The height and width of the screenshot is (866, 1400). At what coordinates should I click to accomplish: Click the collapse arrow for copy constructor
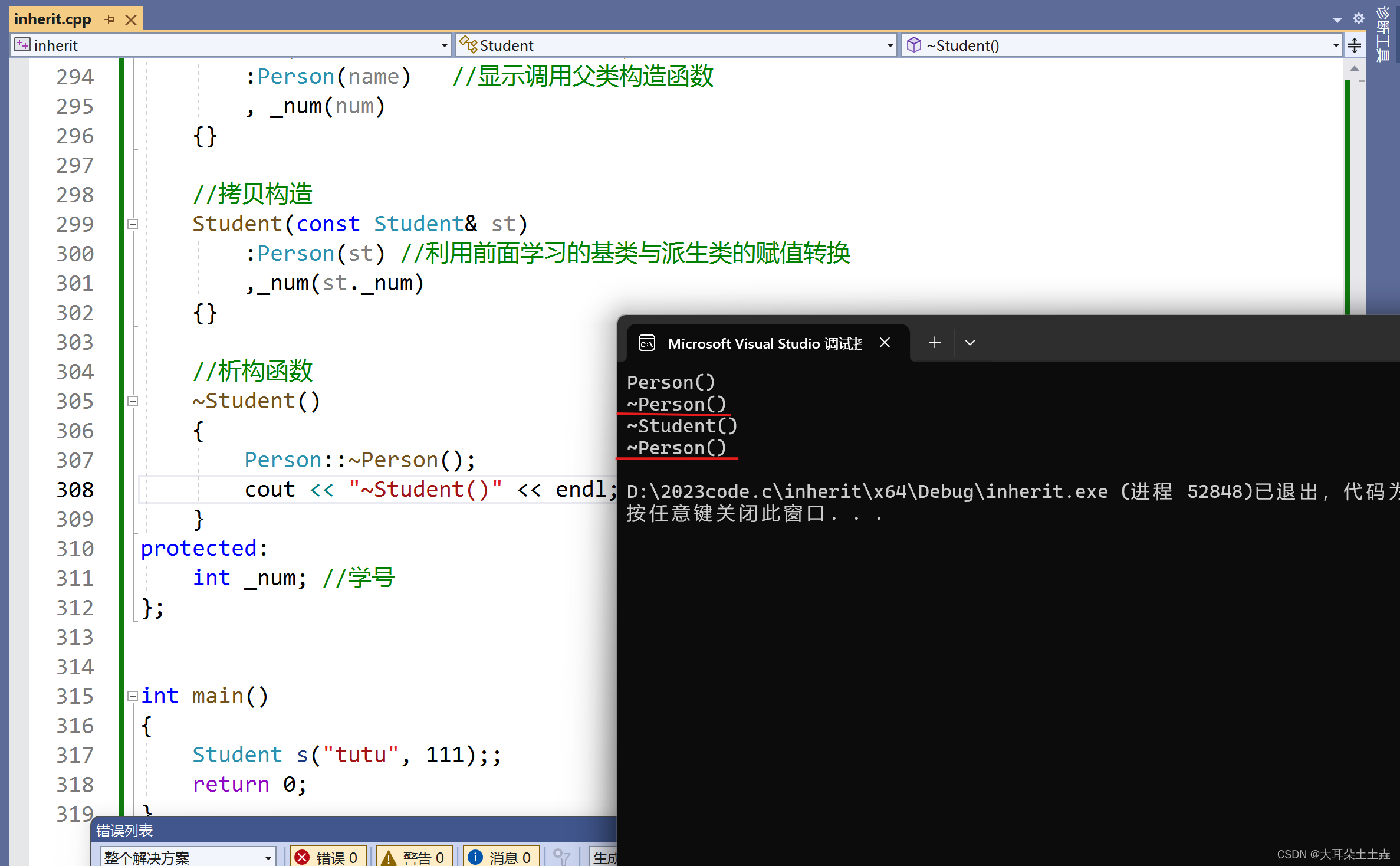pos(132,224)
